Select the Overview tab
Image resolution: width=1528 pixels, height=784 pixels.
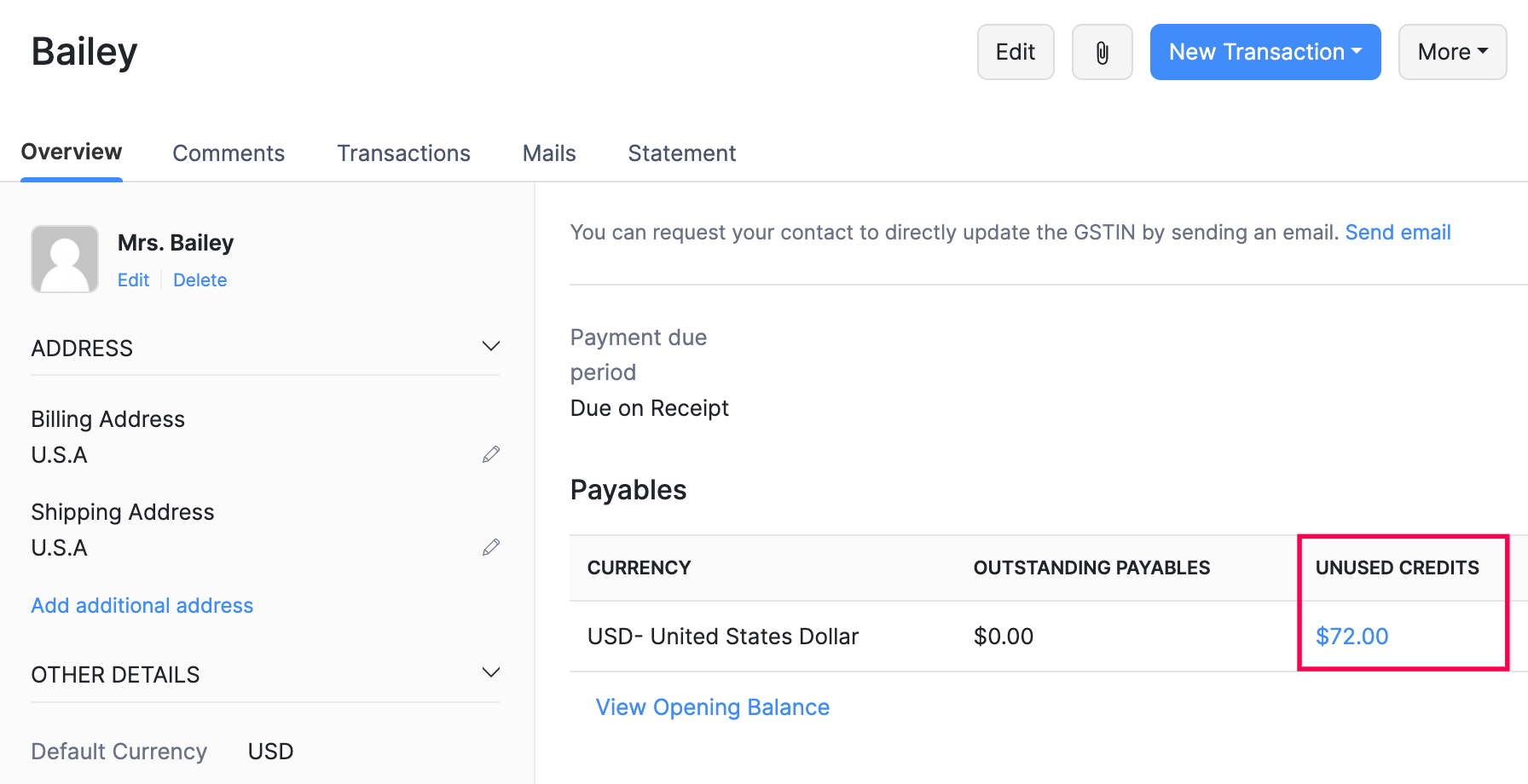tap(72, 152)
